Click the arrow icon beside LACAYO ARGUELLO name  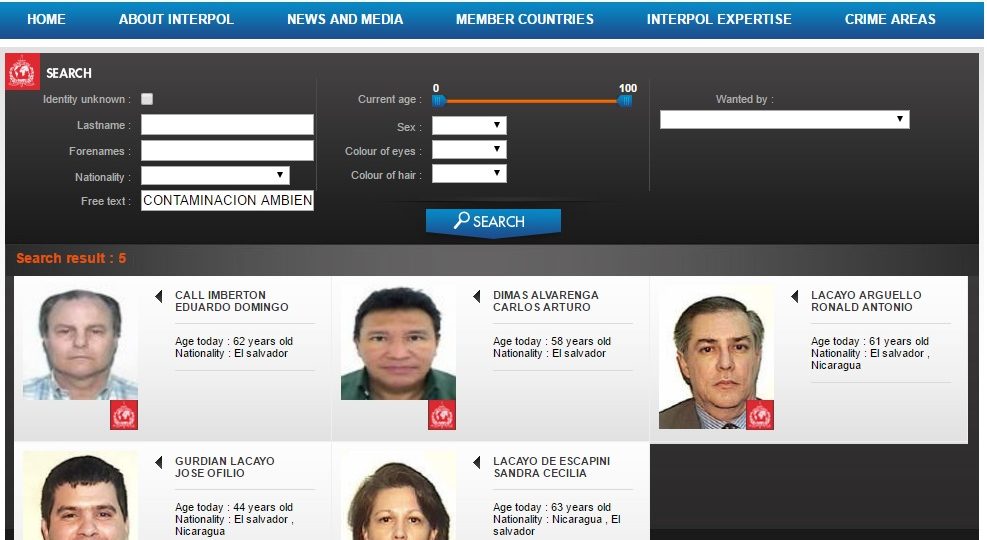tap(794, 296)
